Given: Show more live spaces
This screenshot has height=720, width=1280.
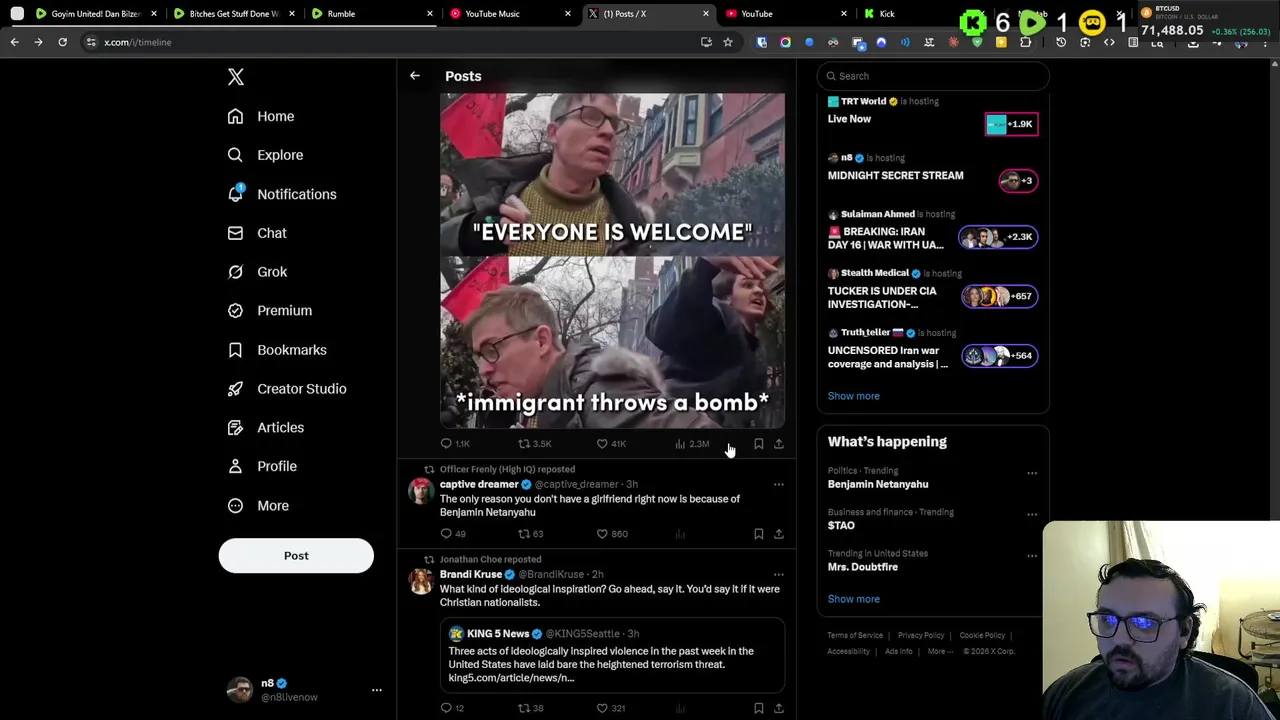Looking at the screenshot, I should [853, 396].
